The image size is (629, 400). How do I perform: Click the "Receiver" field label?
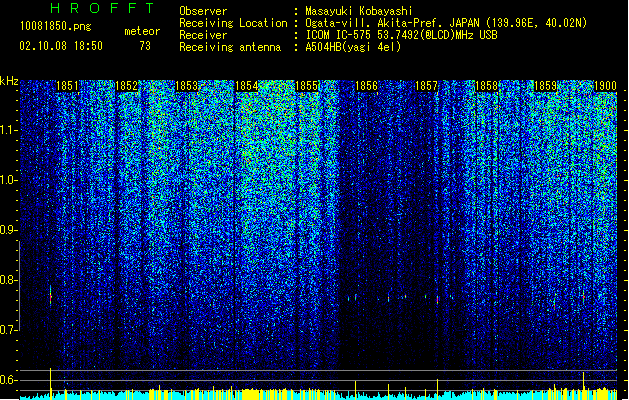tap(203, 35)
